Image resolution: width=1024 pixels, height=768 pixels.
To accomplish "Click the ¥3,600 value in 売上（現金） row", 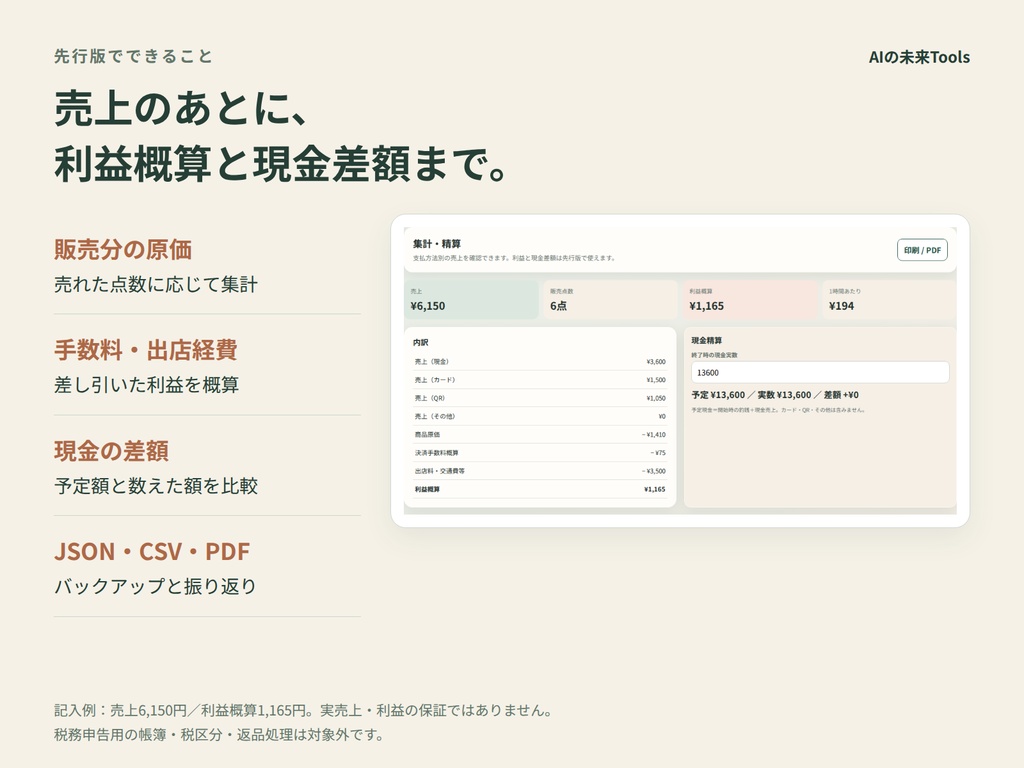I will tap(656, 361).
